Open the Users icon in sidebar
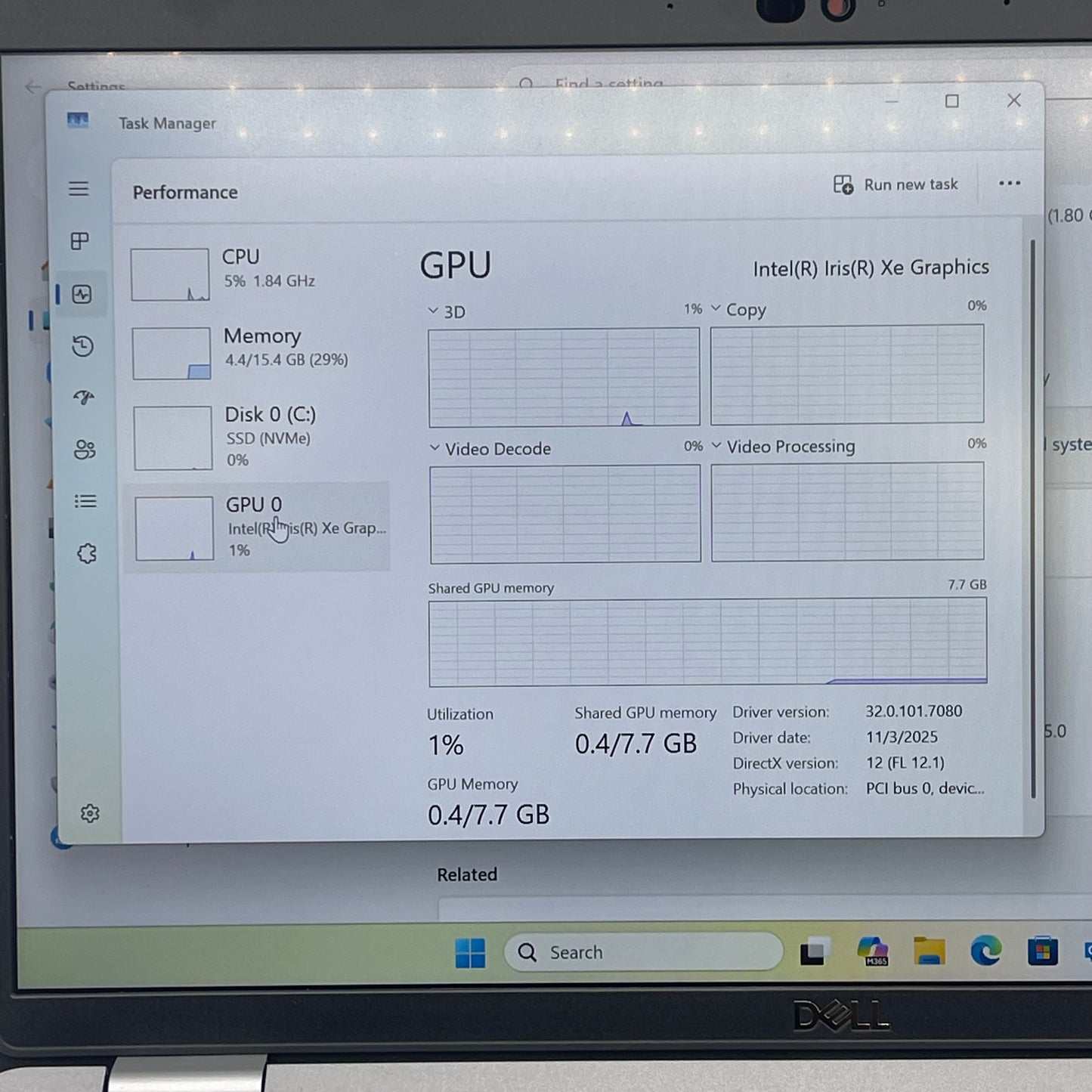Viewport: 1092px width, 1092px height. 85,450
